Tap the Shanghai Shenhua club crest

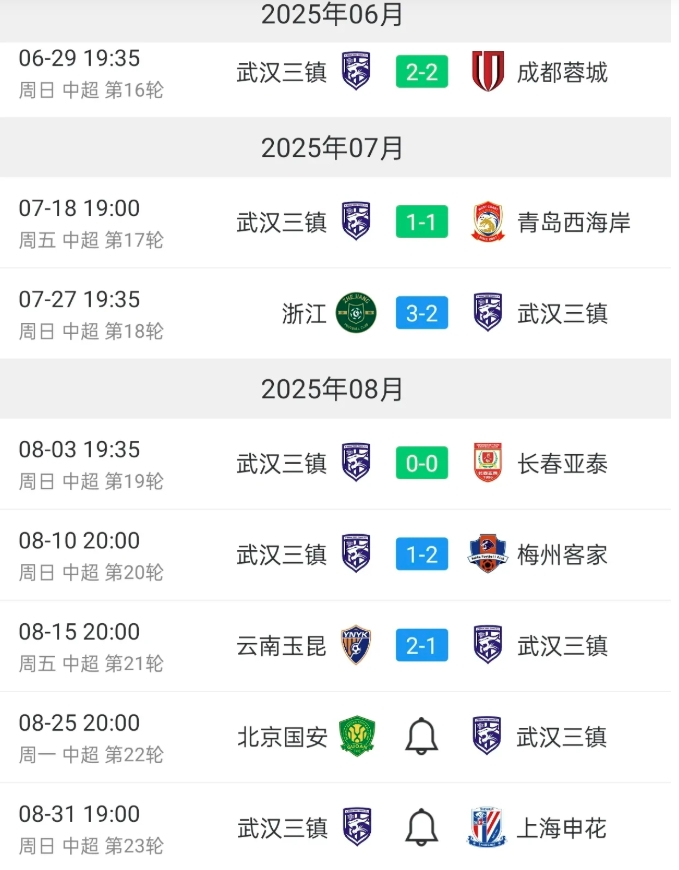tap(487, 828)
